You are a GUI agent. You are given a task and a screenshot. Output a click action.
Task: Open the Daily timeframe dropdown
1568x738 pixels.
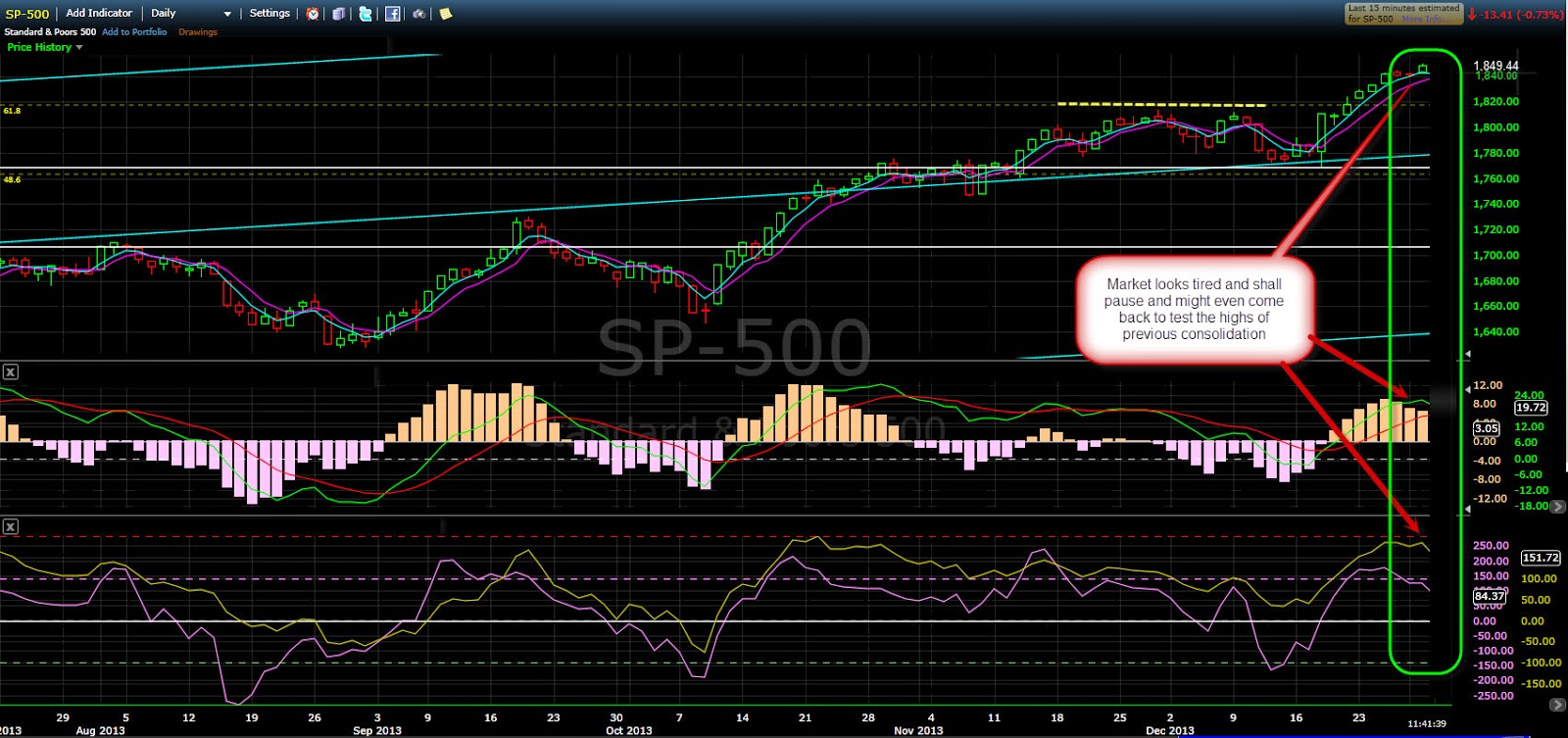(191, 14)
